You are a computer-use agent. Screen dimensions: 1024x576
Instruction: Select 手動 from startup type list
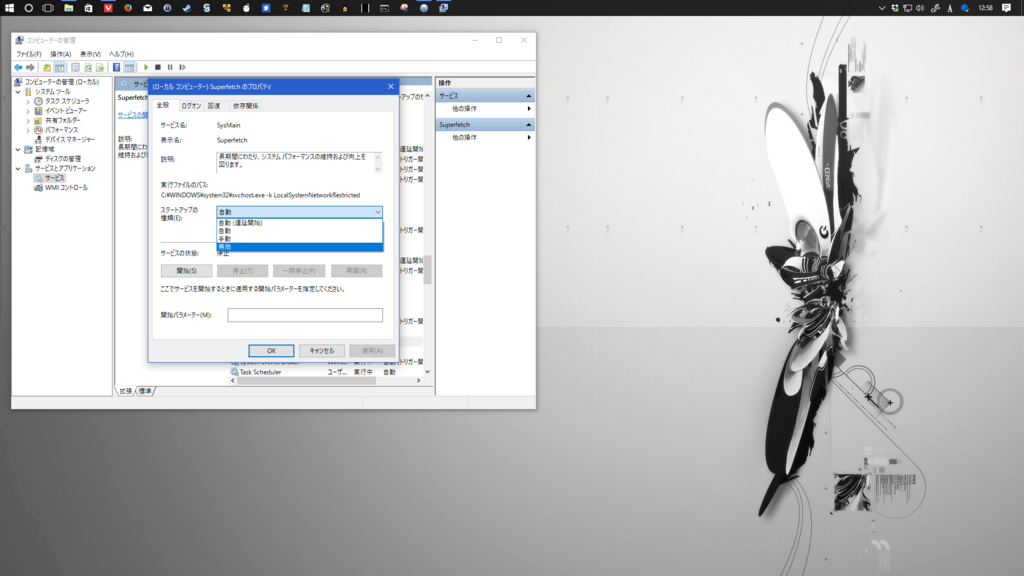click(x=299, y=239)
